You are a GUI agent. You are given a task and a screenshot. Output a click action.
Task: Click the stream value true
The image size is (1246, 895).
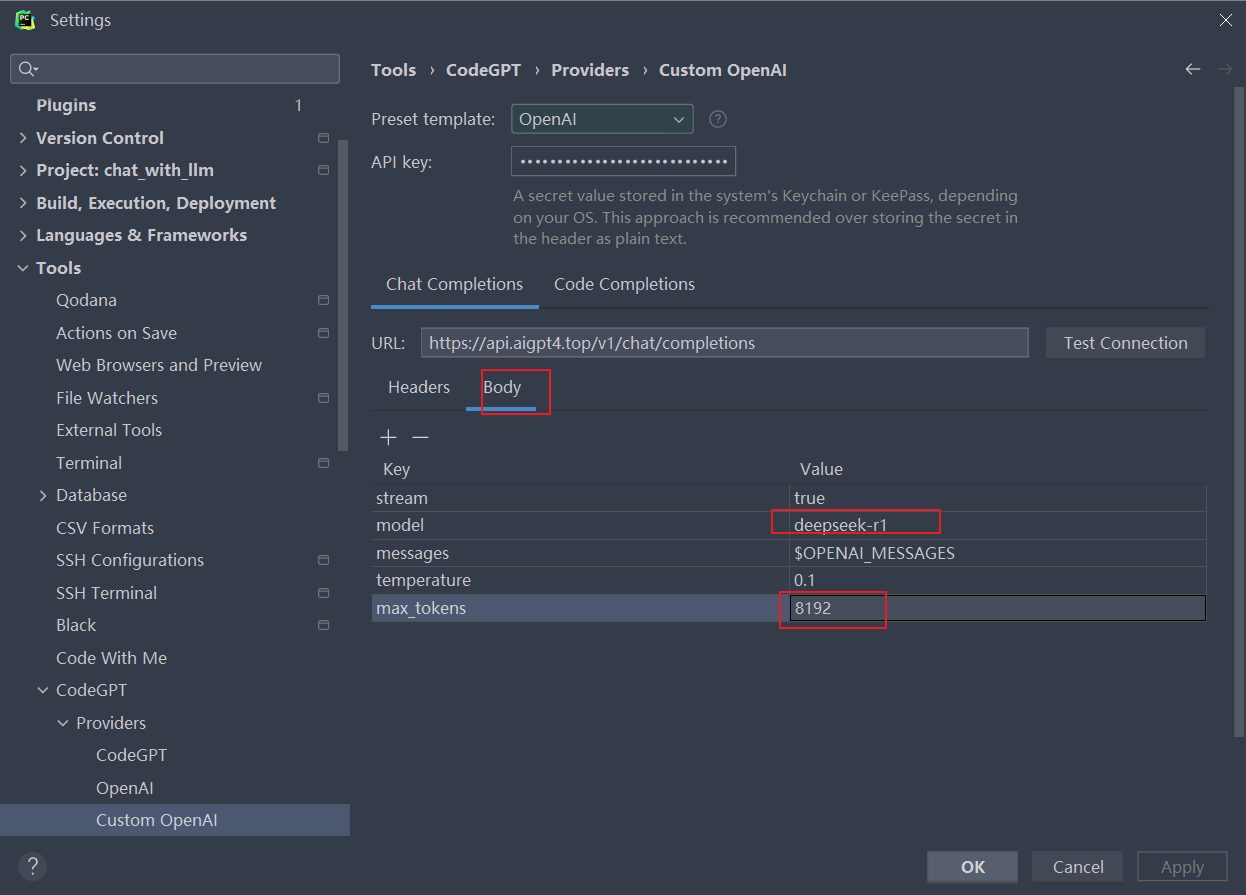(x=997, y=498)
